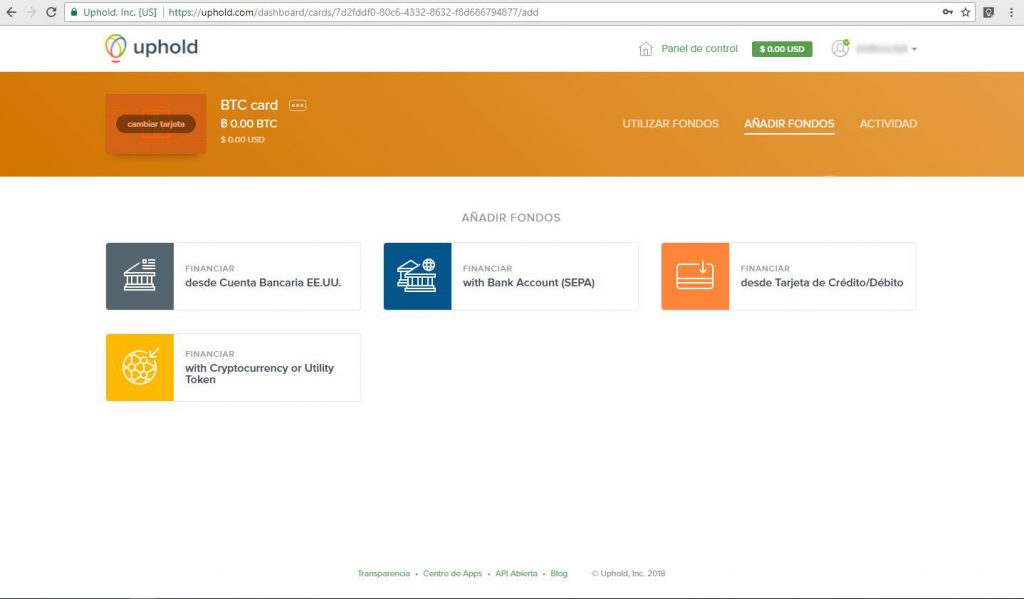Open the Transparencia footer link

pos(383,574)
